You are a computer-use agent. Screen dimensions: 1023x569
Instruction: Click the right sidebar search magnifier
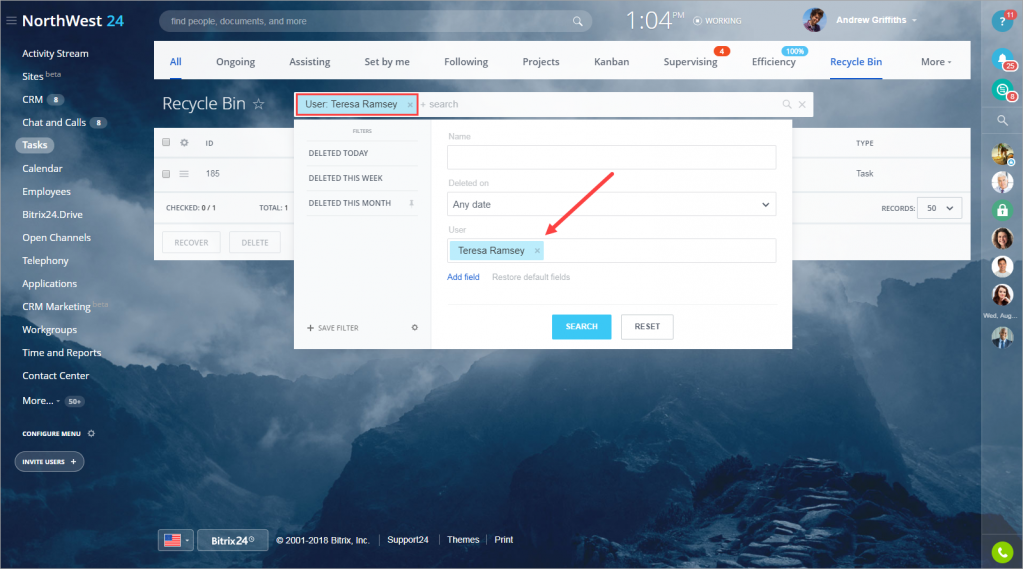[1002, 120]
